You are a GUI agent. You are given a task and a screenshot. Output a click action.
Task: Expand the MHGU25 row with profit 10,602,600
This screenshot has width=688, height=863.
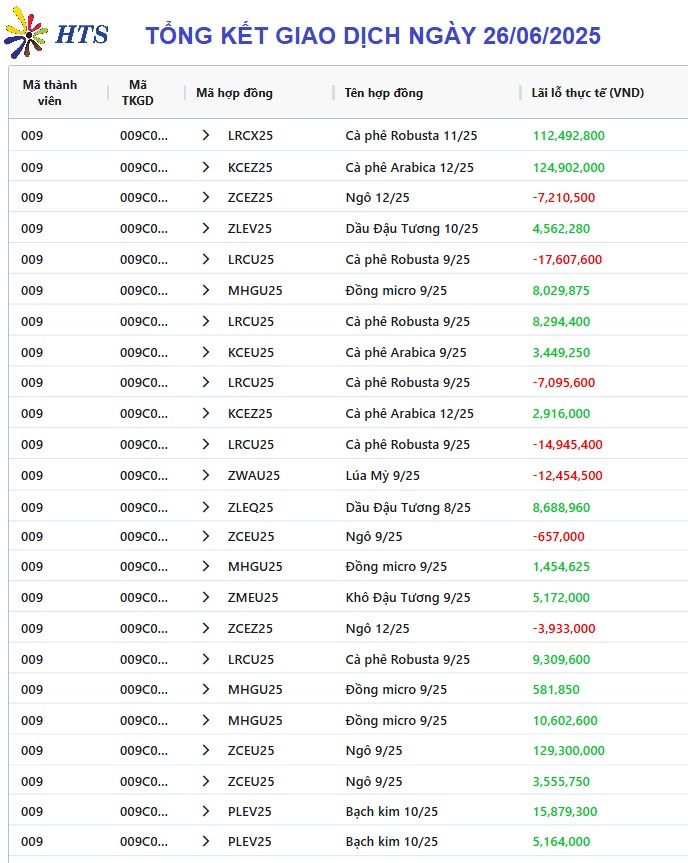206,720
